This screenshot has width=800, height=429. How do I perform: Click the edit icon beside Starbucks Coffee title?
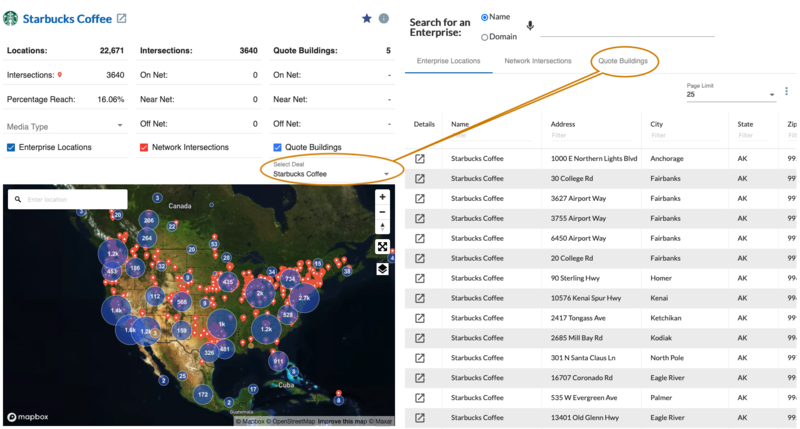tap(122, 18)
